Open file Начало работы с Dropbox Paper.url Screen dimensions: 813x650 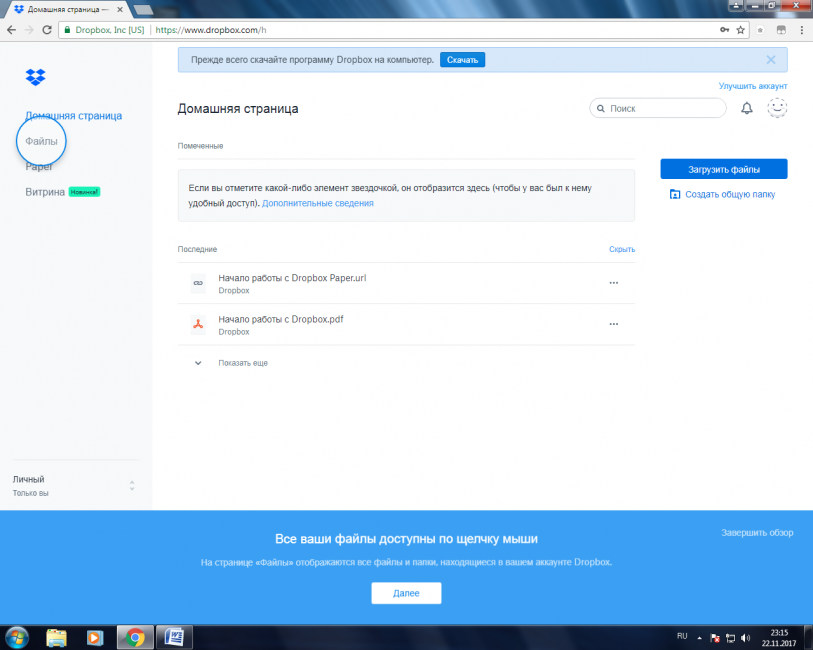(x=292, y=278)
